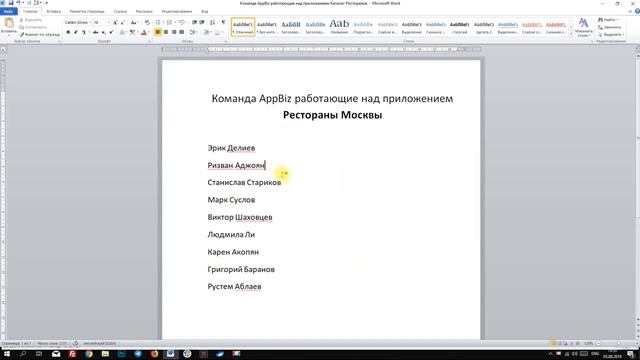The image size is (640, 360).
Task: Toggle Italic formatting in the ribbon
Action: click(x=76, y=32)
